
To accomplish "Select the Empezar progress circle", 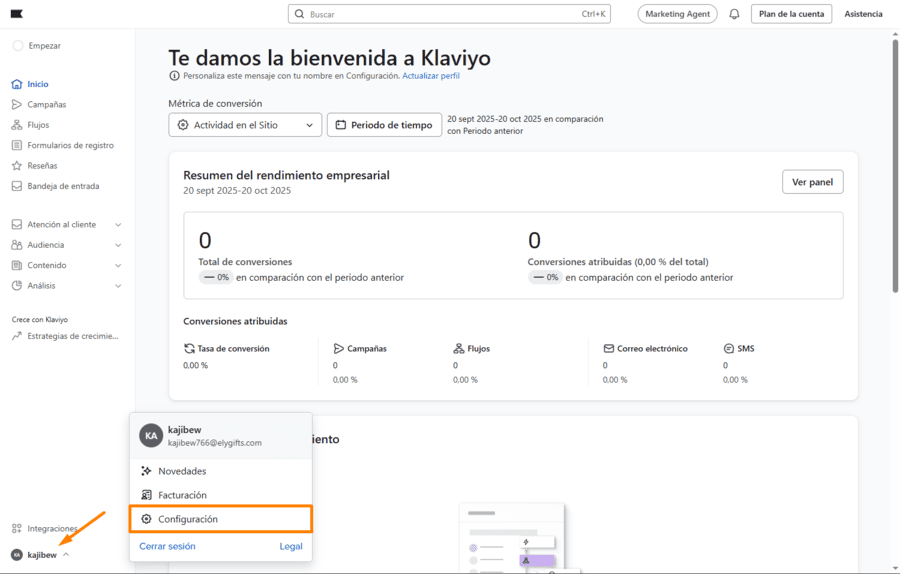I will [18, 46].
